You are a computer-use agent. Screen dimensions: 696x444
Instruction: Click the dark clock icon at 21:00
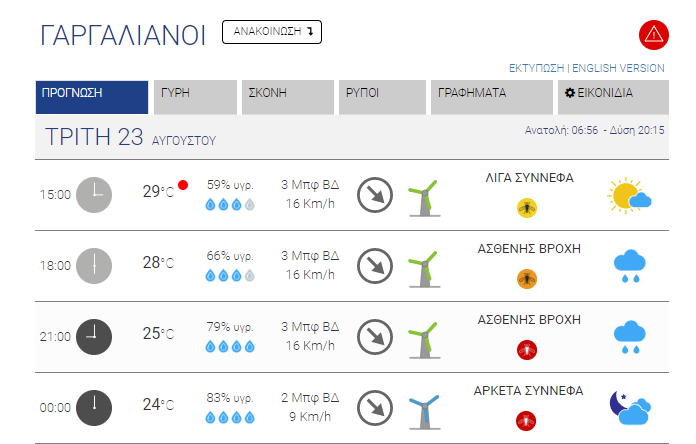[94, 337]
